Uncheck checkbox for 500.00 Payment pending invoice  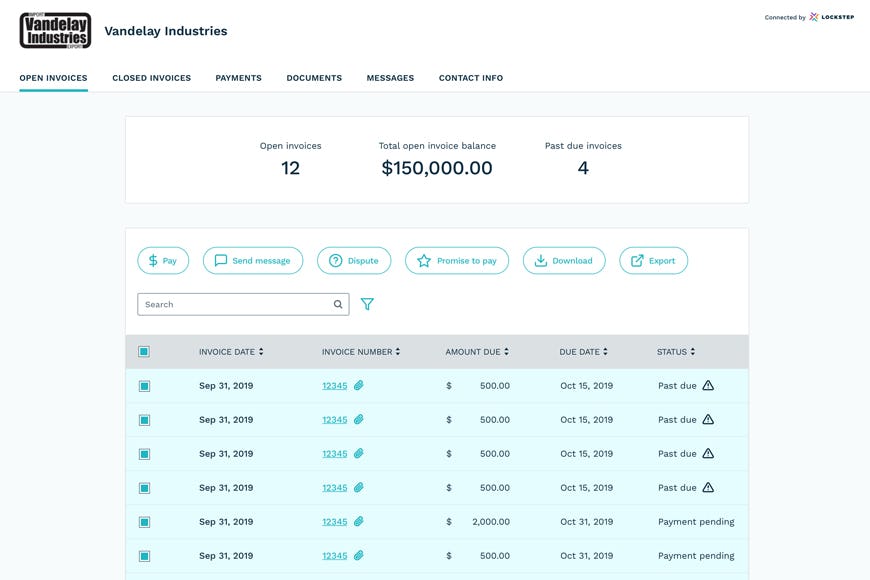(144, 556)
